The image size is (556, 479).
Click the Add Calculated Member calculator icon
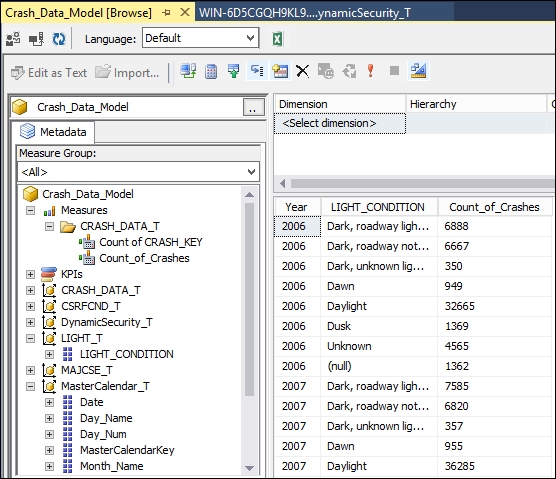(211, 71)
